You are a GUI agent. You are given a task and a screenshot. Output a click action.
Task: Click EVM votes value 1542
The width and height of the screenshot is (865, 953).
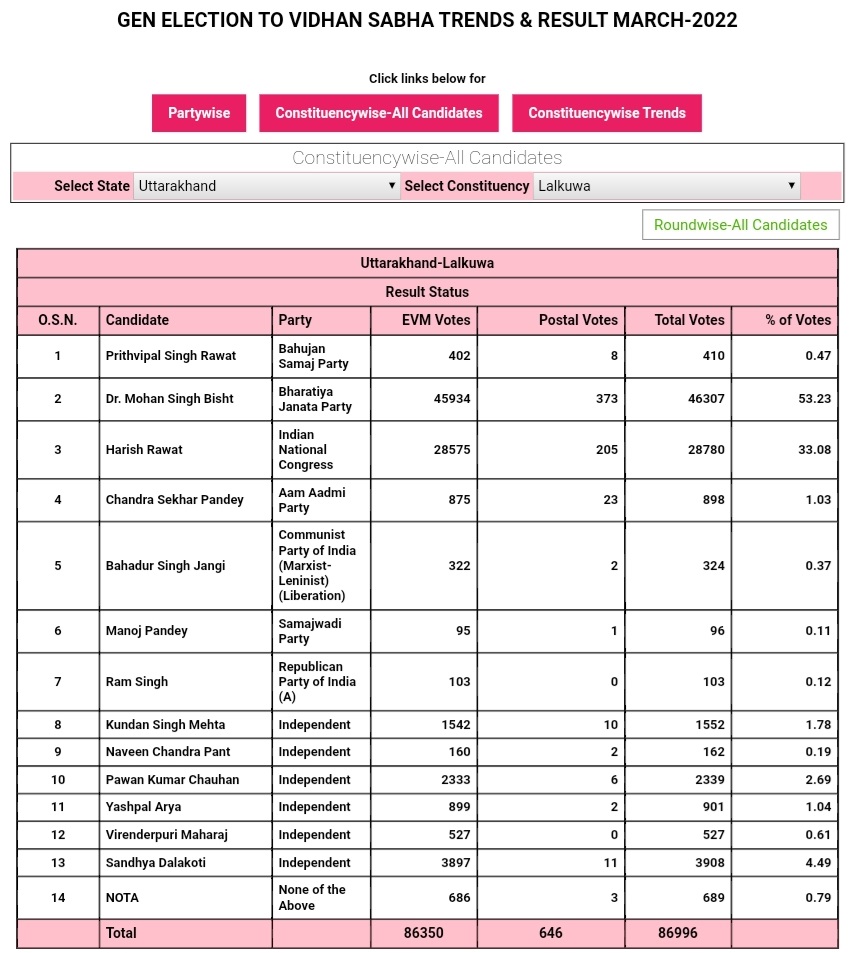[x=456, y=724]
